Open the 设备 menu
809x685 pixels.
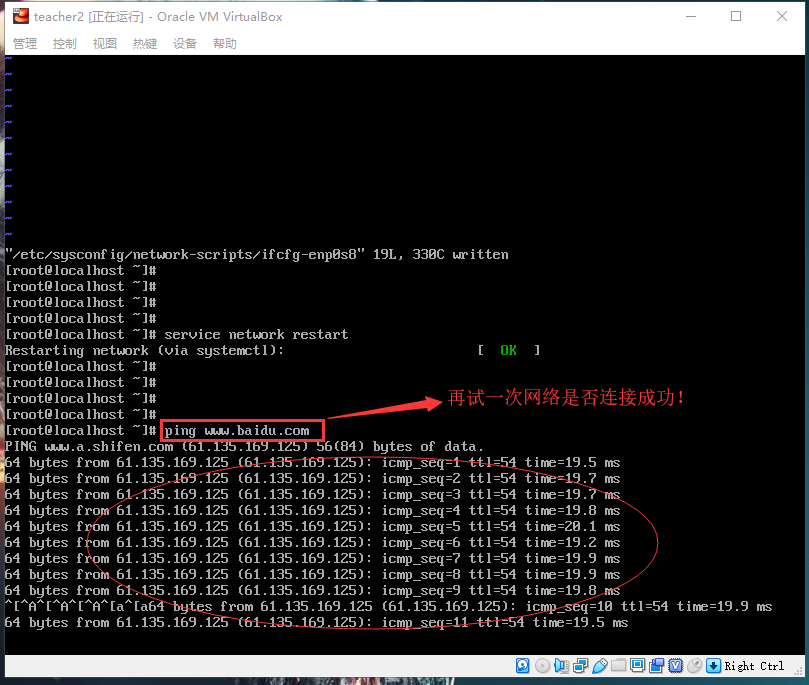tap(184, 43)
